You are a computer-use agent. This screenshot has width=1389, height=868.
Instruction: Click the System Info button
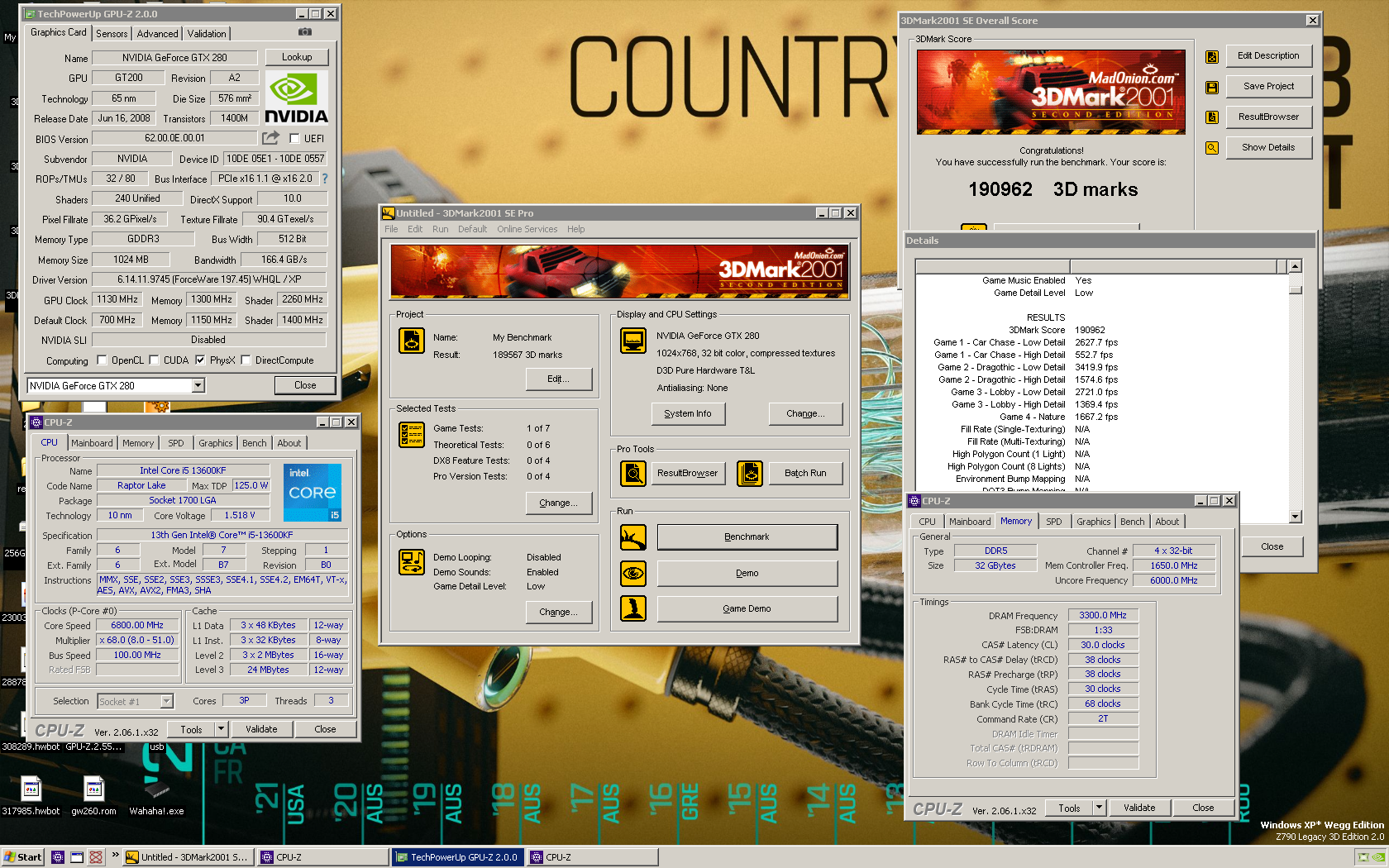[688, 414]
